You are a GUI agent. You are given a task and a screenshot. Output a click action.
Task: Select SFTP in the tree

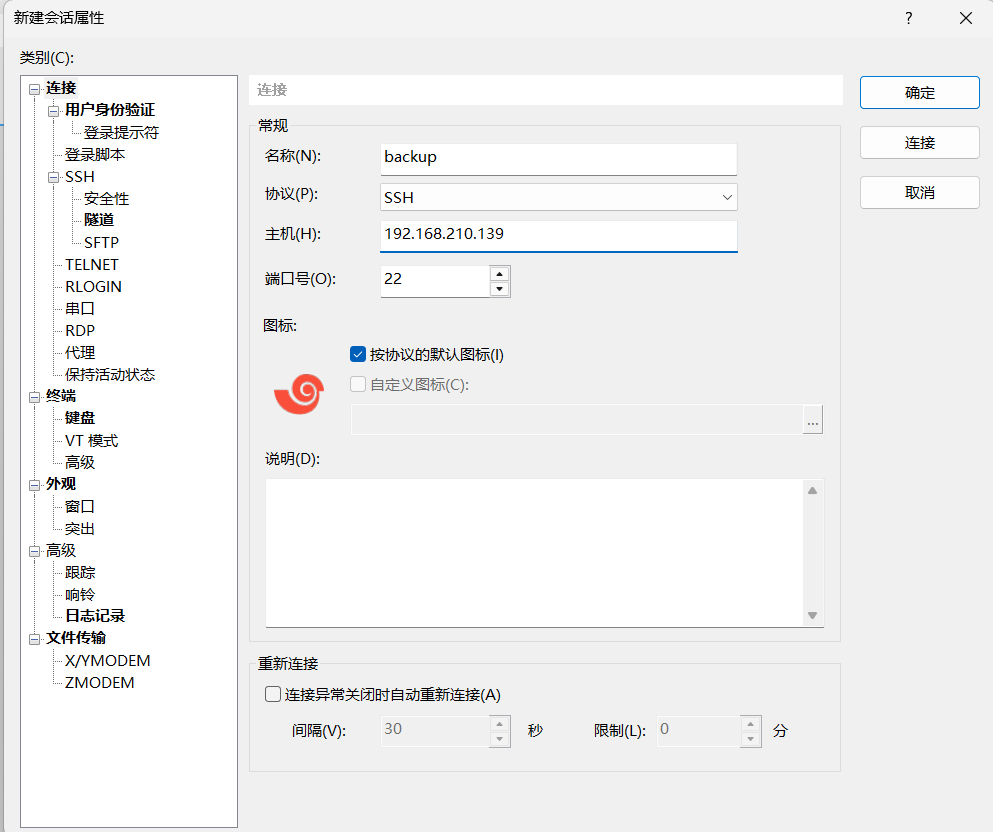click(101, 242)
